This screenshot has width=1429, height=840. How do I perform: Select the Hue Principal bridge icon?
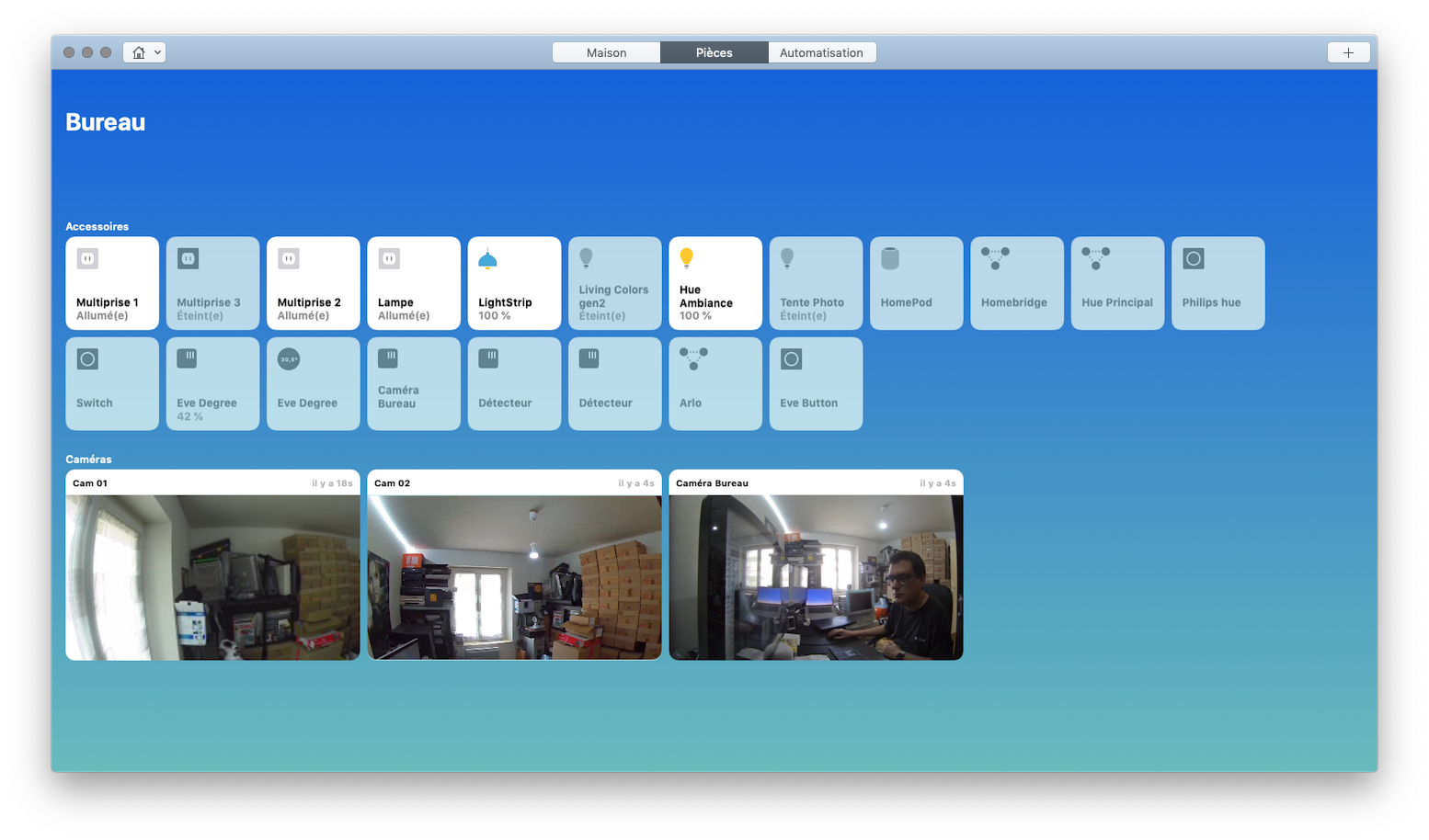(1095, 258)
